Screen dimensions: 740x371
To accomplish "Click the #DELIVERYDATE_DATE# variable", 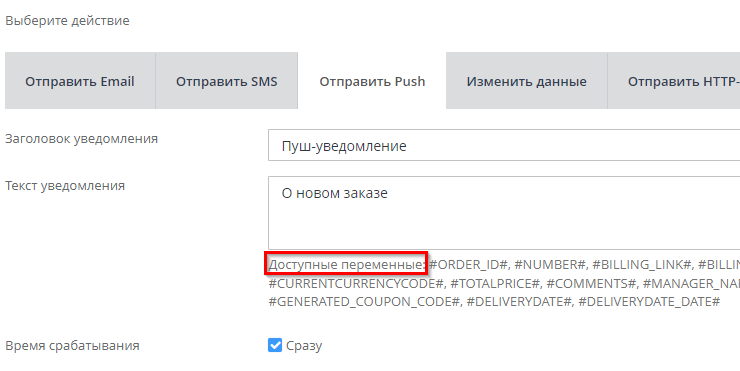I will pos(649,302).
